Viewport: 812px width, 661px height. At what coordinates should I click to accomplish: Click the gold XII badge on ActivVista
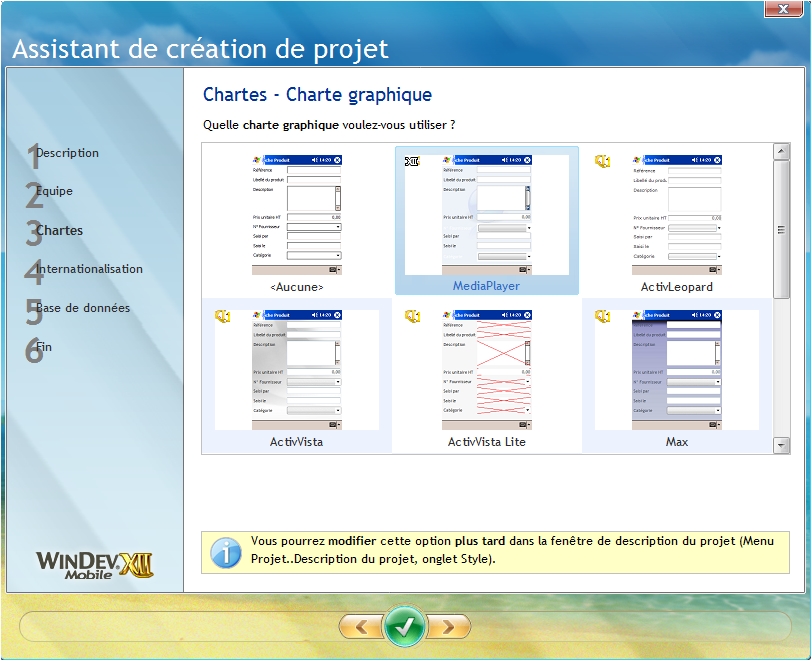click(223, 315)
